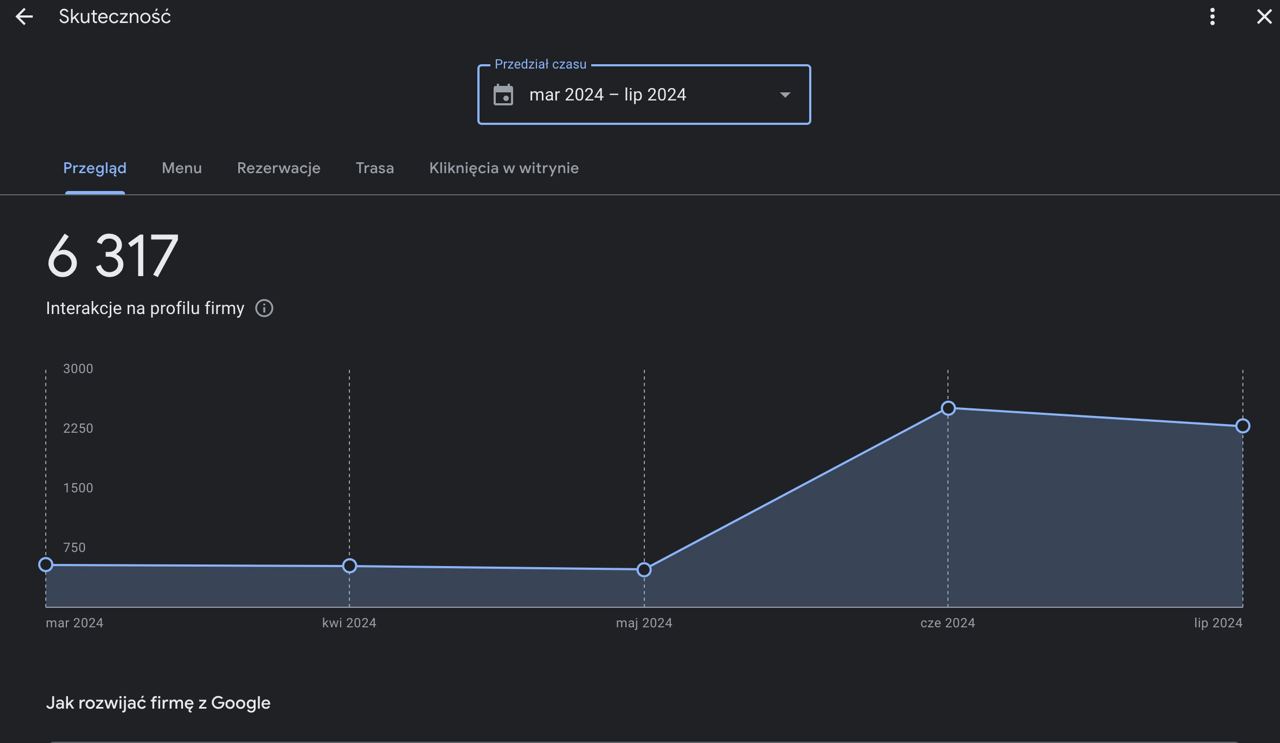Click the 3000 y-axis label
1280x743 pixels.
[78, 369]
